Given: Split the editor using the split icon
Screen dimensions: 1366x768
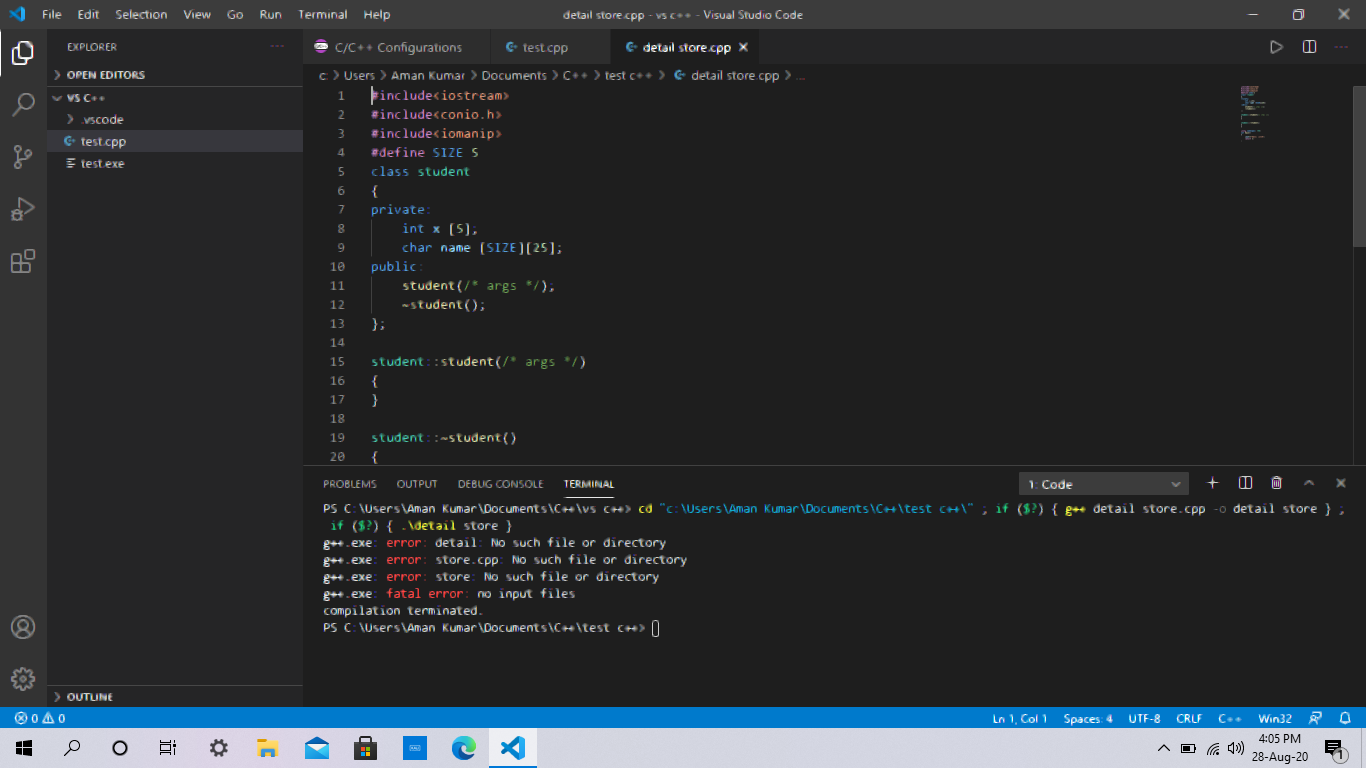Looking at the screenshot, I should (1310, 46).
